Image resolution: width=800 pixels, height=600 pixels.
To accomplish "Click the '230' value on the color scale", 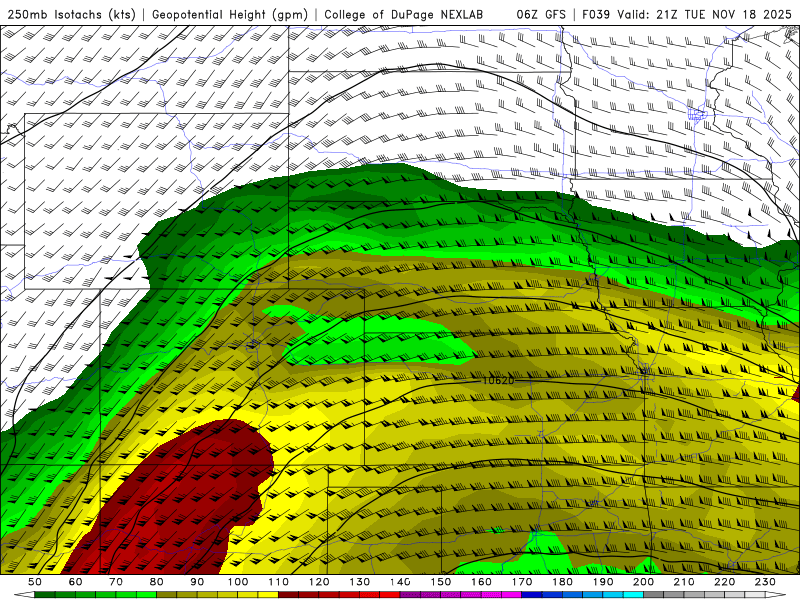I will coord(766,582).
